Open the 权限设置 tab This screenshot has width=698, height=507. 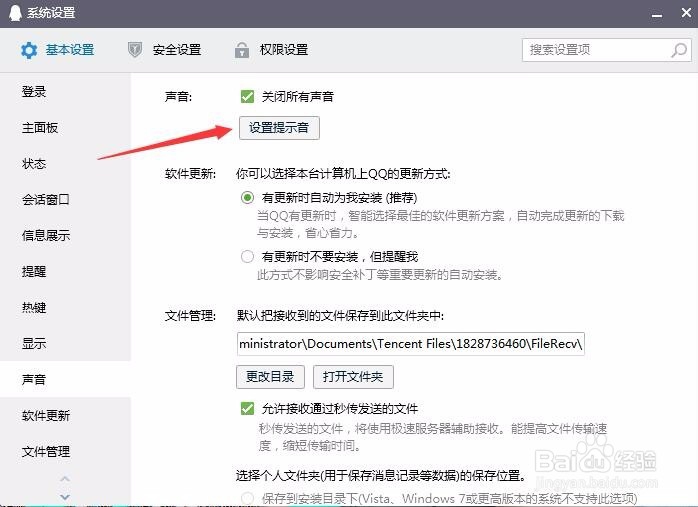pos(272,50)
